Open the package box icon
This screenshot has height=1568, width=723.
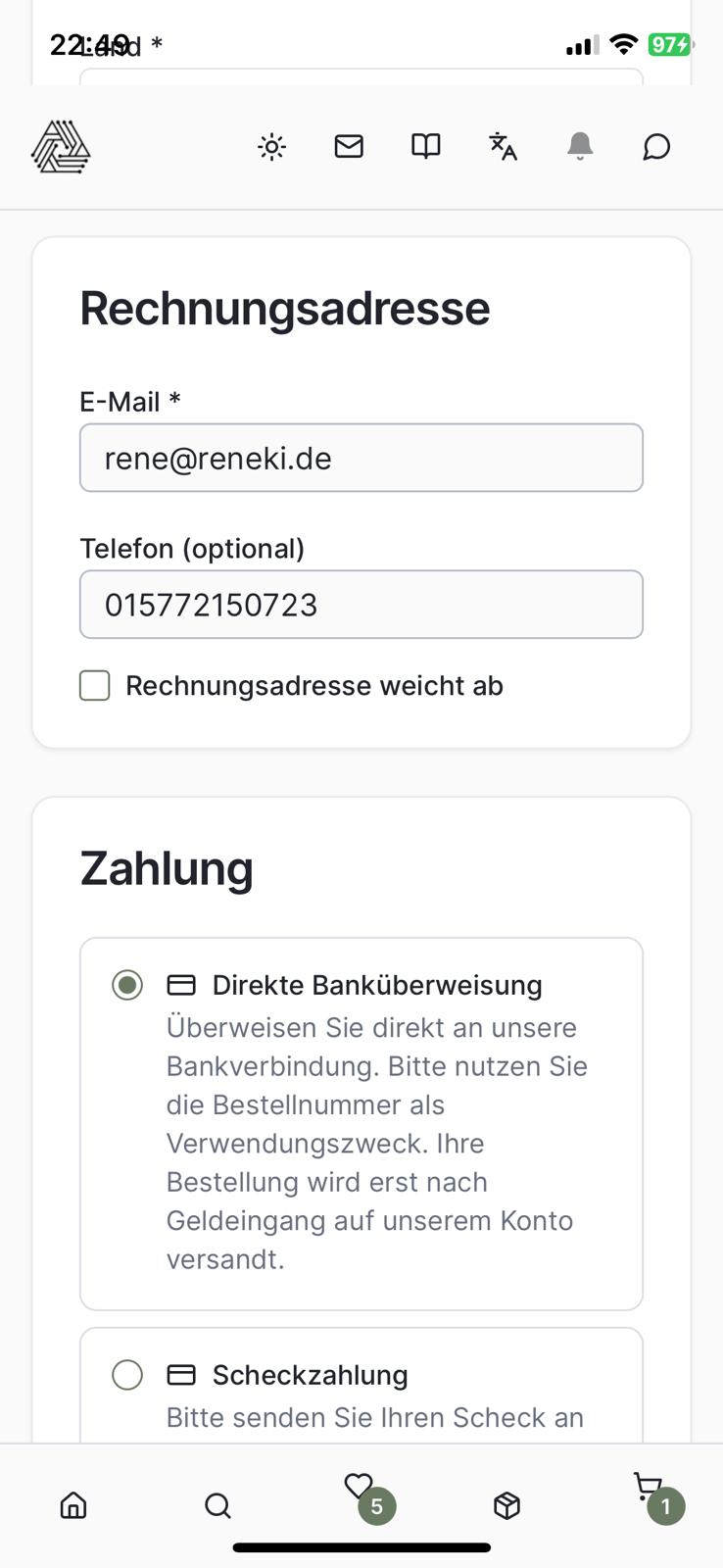point(506,1505)
